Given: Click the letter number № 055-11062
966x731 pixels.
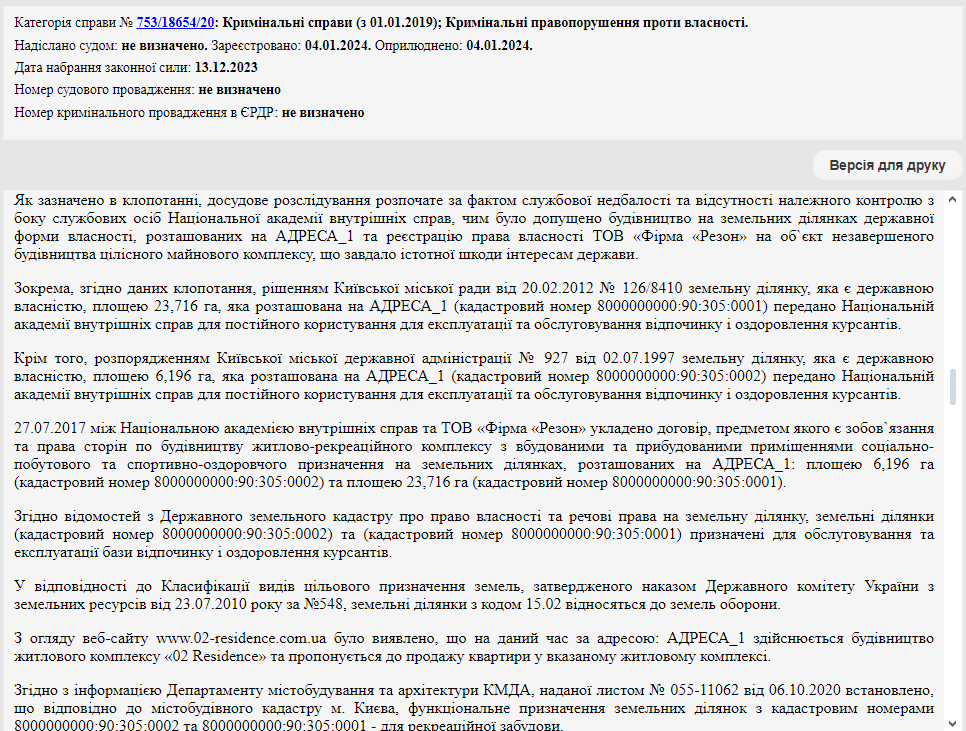Looking at the screenshot, I should click(x=704, y=691).
